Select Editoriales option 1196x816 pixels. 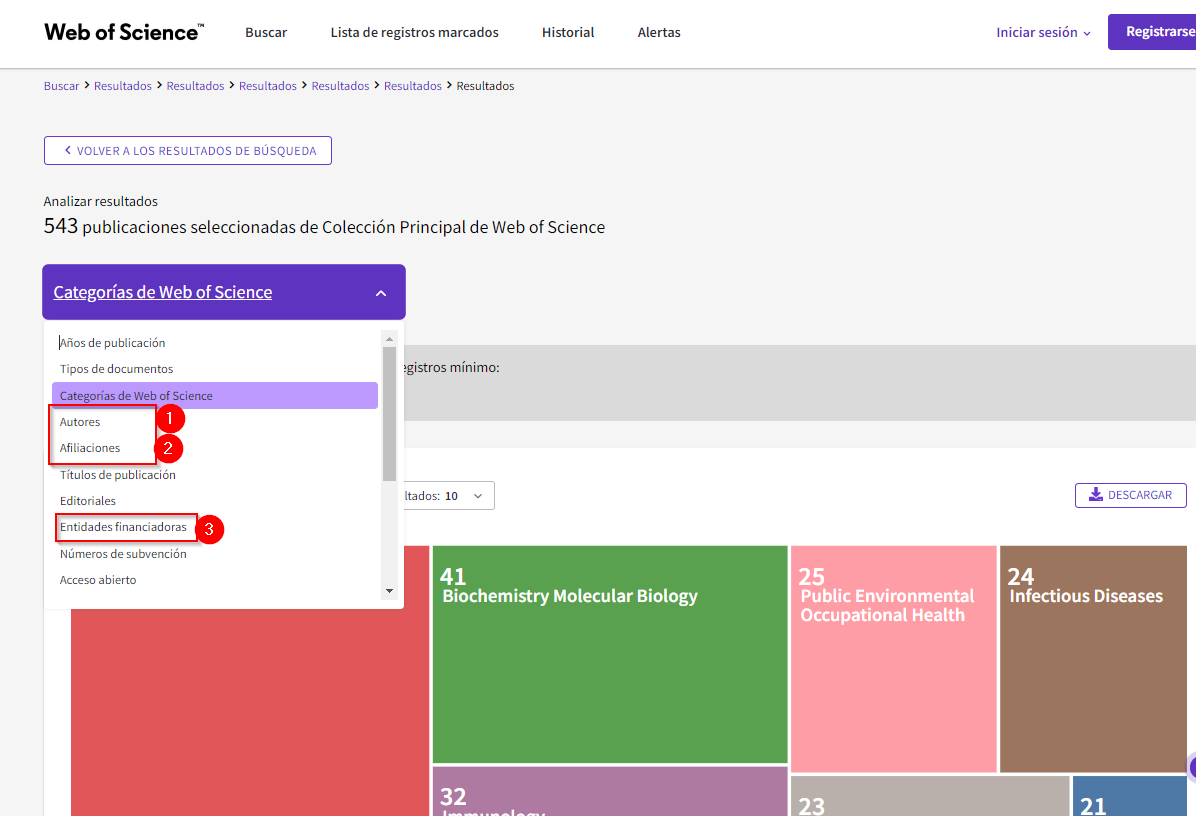[88, 500]
